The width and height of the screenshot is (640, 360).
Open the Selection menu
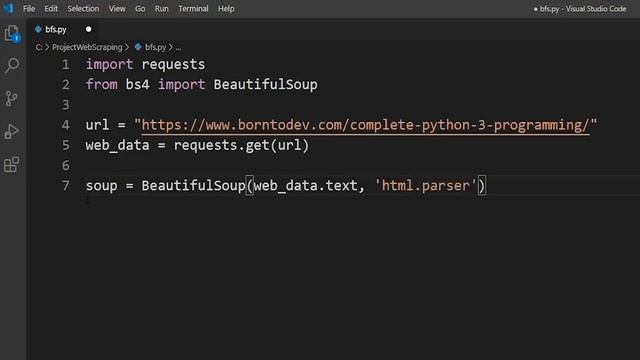(x=83, y=9)
